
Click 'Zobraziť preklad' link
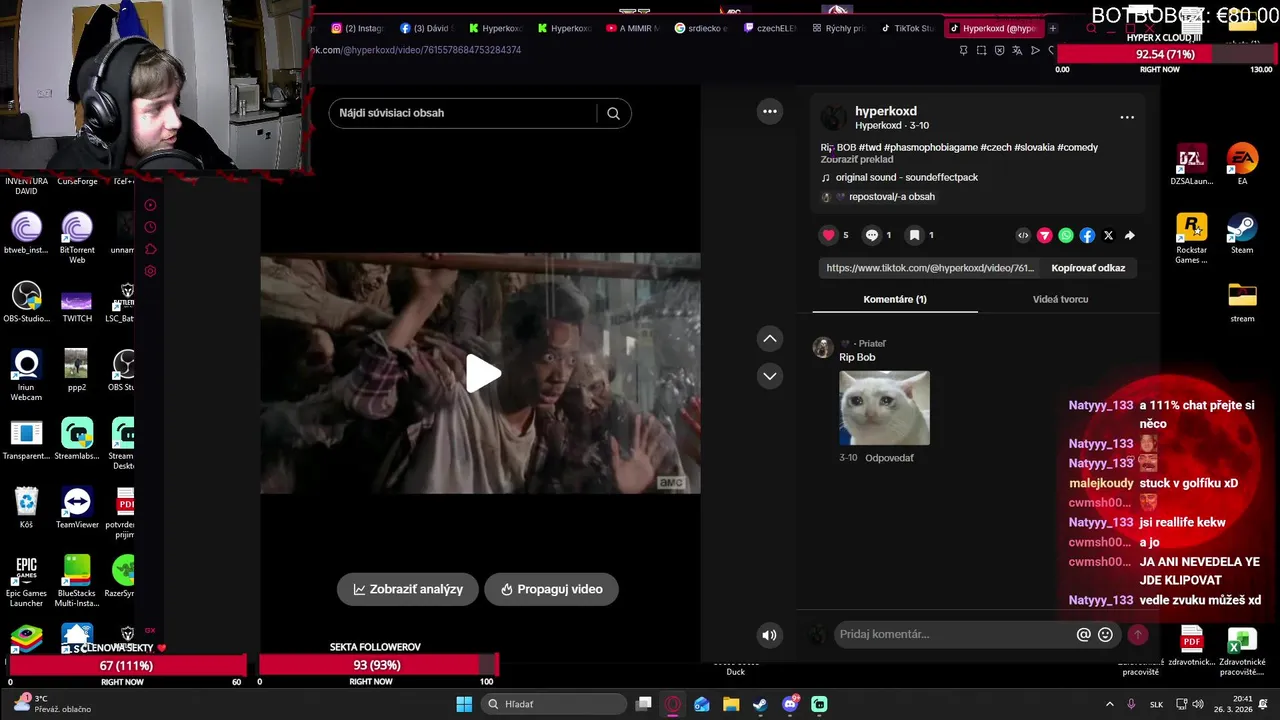[x=857, y=159]
